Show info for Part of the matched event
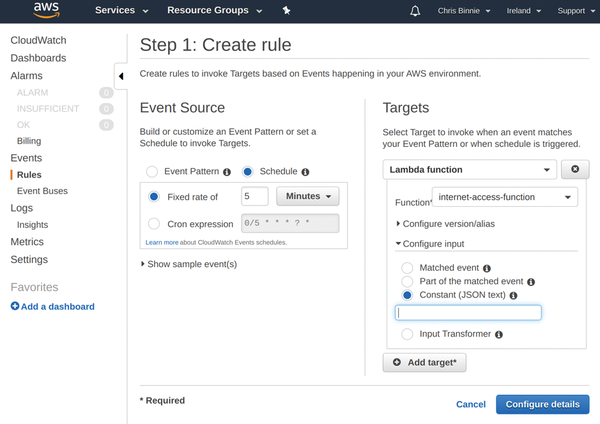This screenshot has width=600, height=424. [531, 282]
